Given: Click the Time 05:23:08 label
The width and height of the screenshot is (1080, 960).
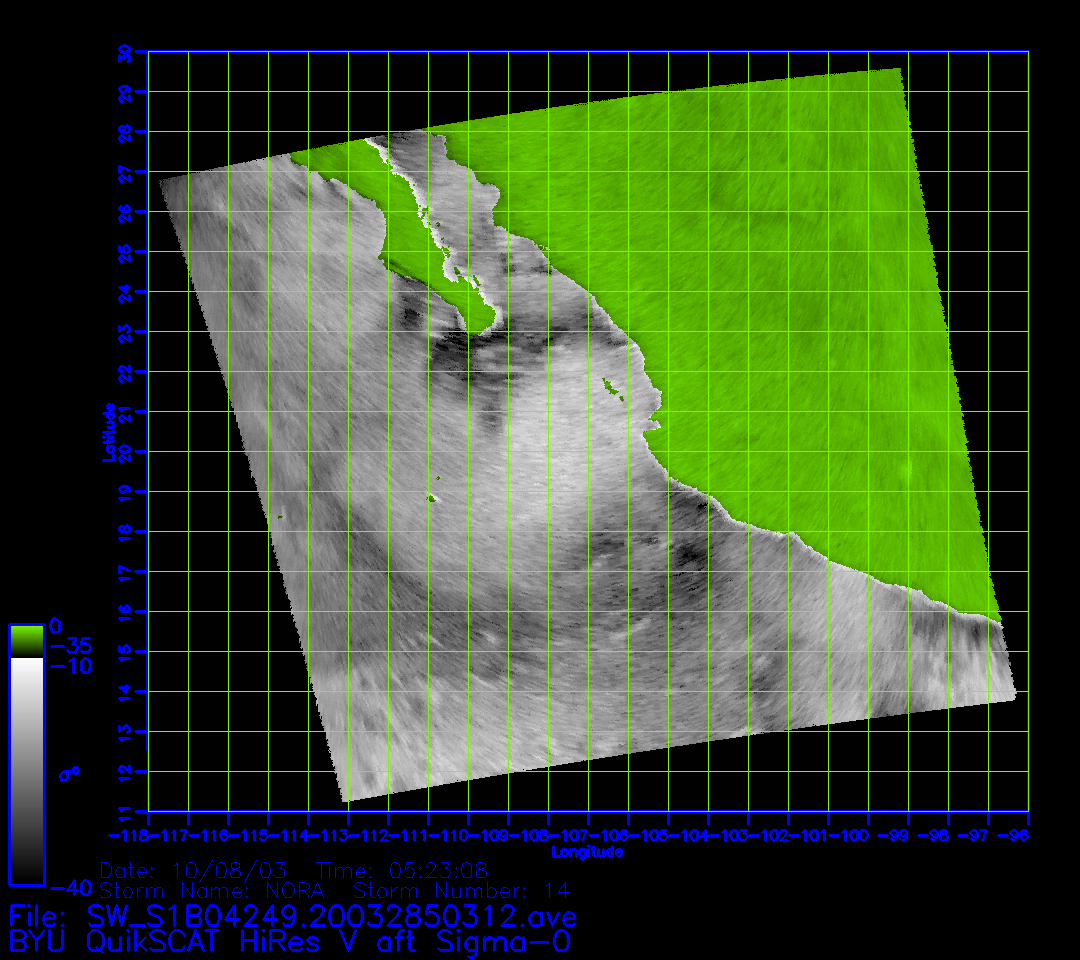Looking at the screenshot, I should (402, 870).
